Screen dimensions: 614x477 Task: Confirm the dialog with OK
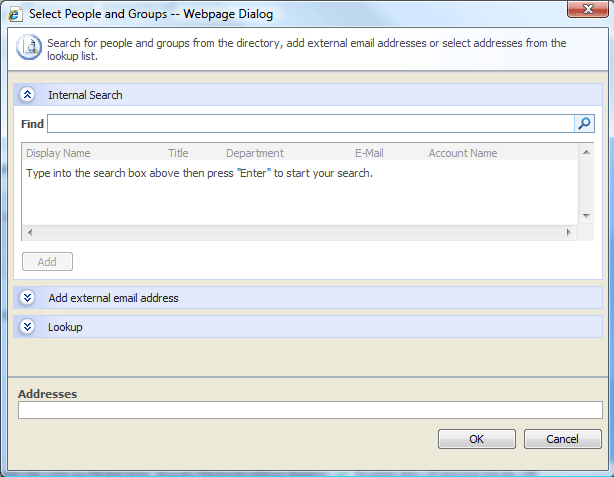(476, 439)
